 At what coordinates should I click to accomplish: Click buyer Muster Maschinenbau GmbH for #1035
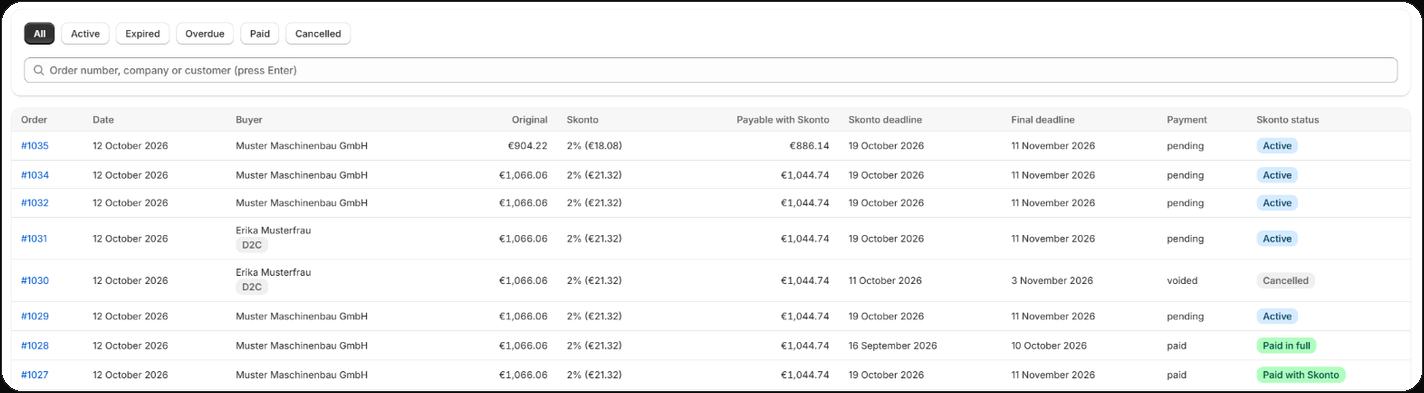coord(302,146)
